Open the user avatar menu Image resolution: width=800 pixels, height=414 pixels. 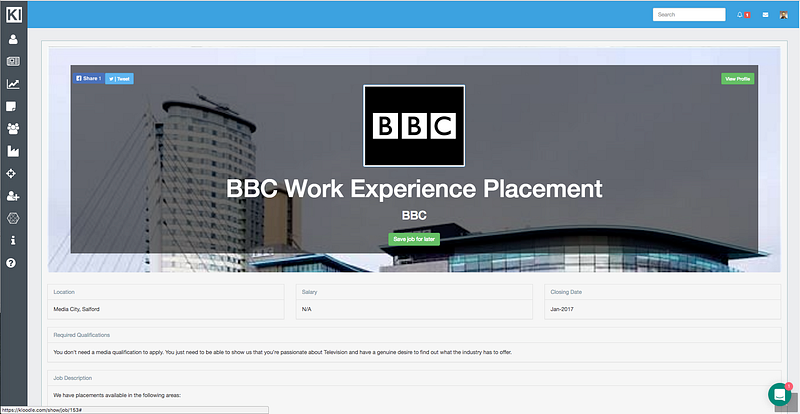click(784, 15)
